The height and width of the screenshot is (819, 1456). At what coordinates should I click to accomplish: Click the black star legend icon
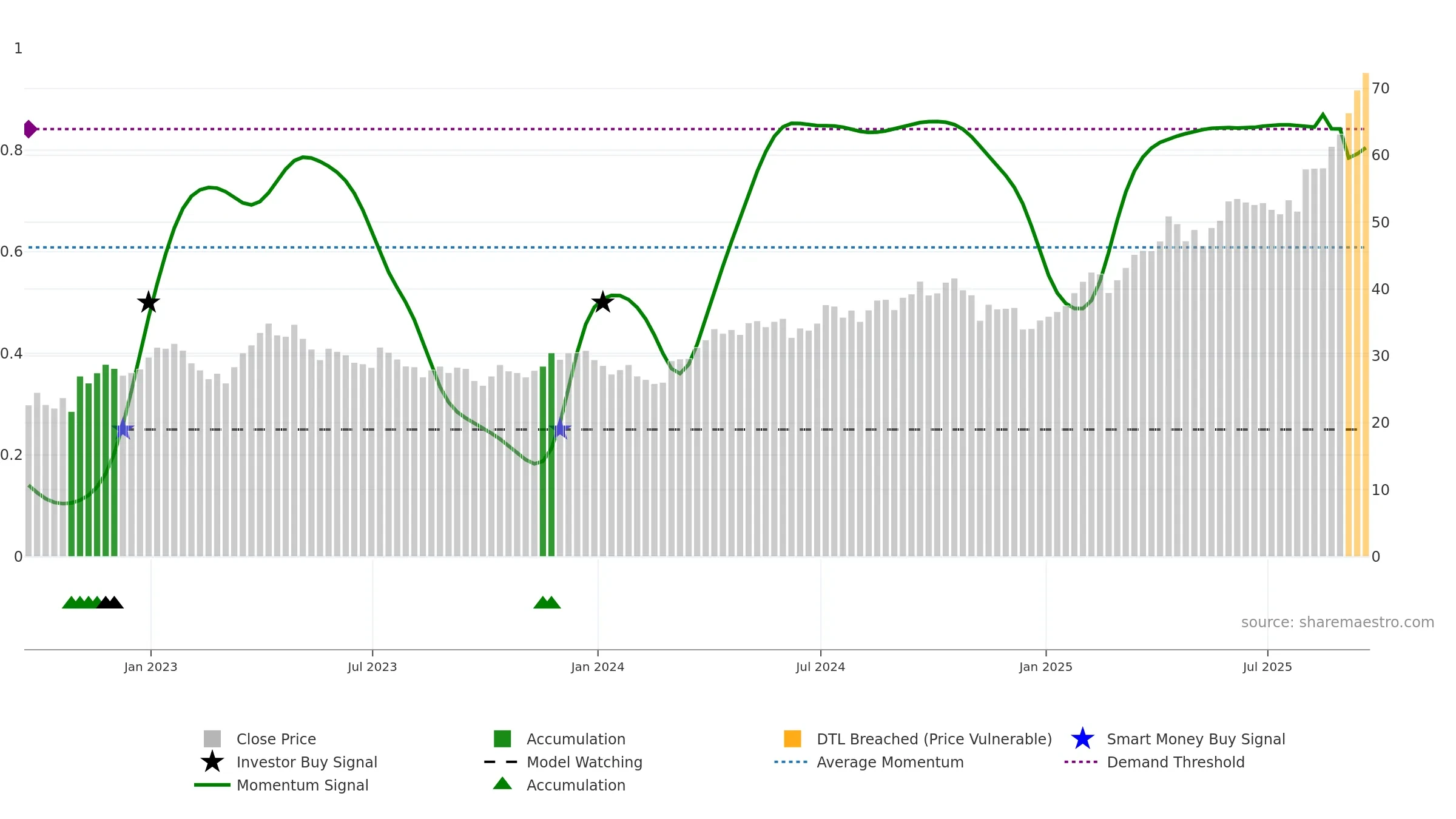(x=212, y=761)
